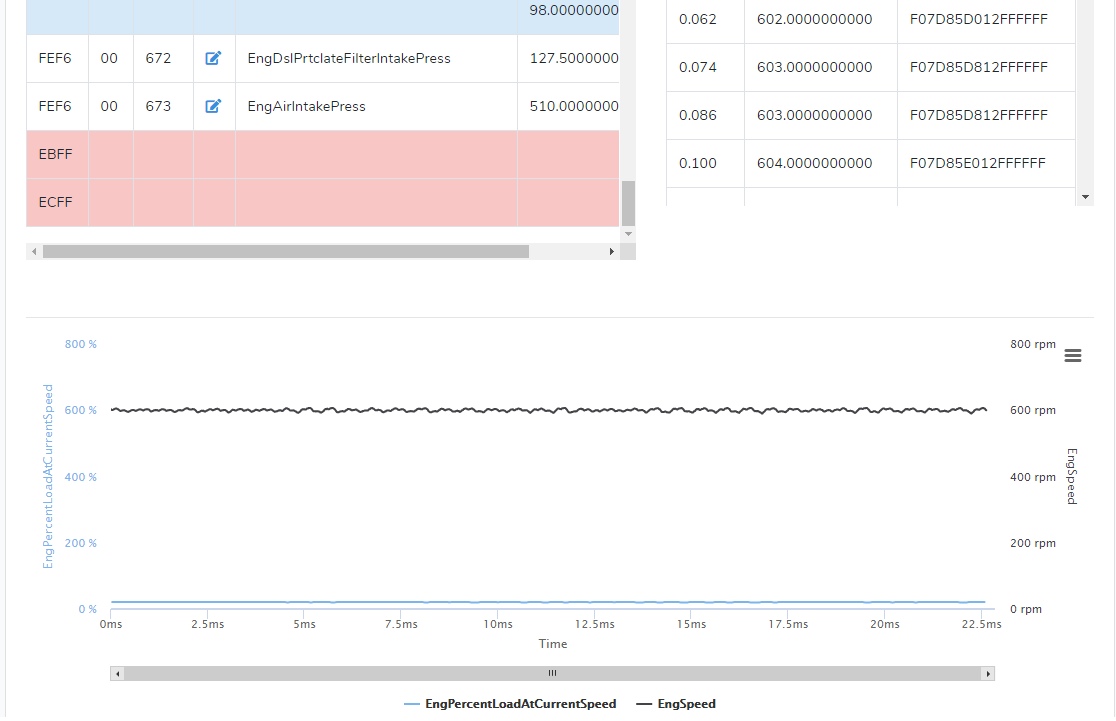The height and width of the screenshot is (721, 1116).
Task: Click left arrow of chart time scrollbar
Action: pos(117,674)
